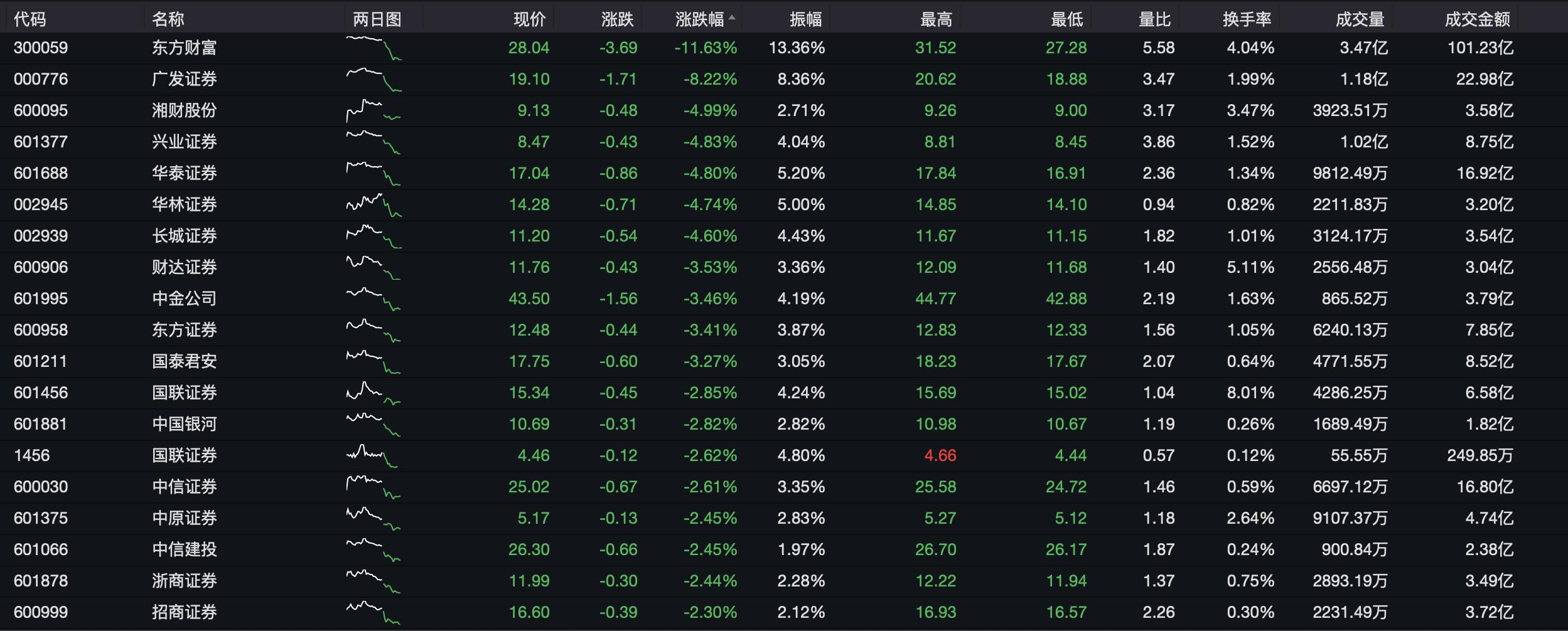Sort by the 代码 column header
Viewport: 1568px width, 631px height.
click(x=30, y=19)
